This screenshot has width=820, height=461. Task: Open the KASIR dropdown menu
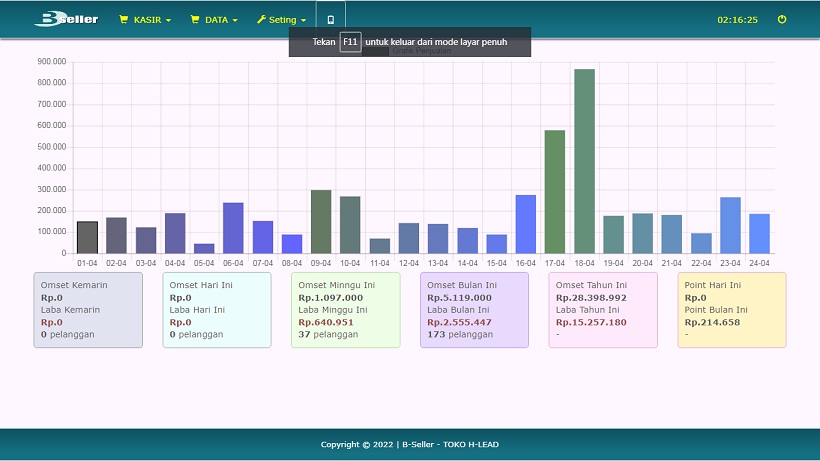[x=146, y=19]
